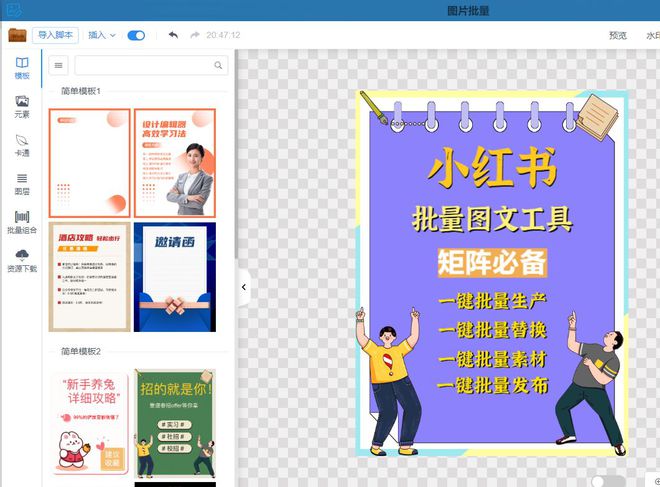Expand the 插入 dropdown menu
The image size is (660, 487).
(x=101, y=35)
